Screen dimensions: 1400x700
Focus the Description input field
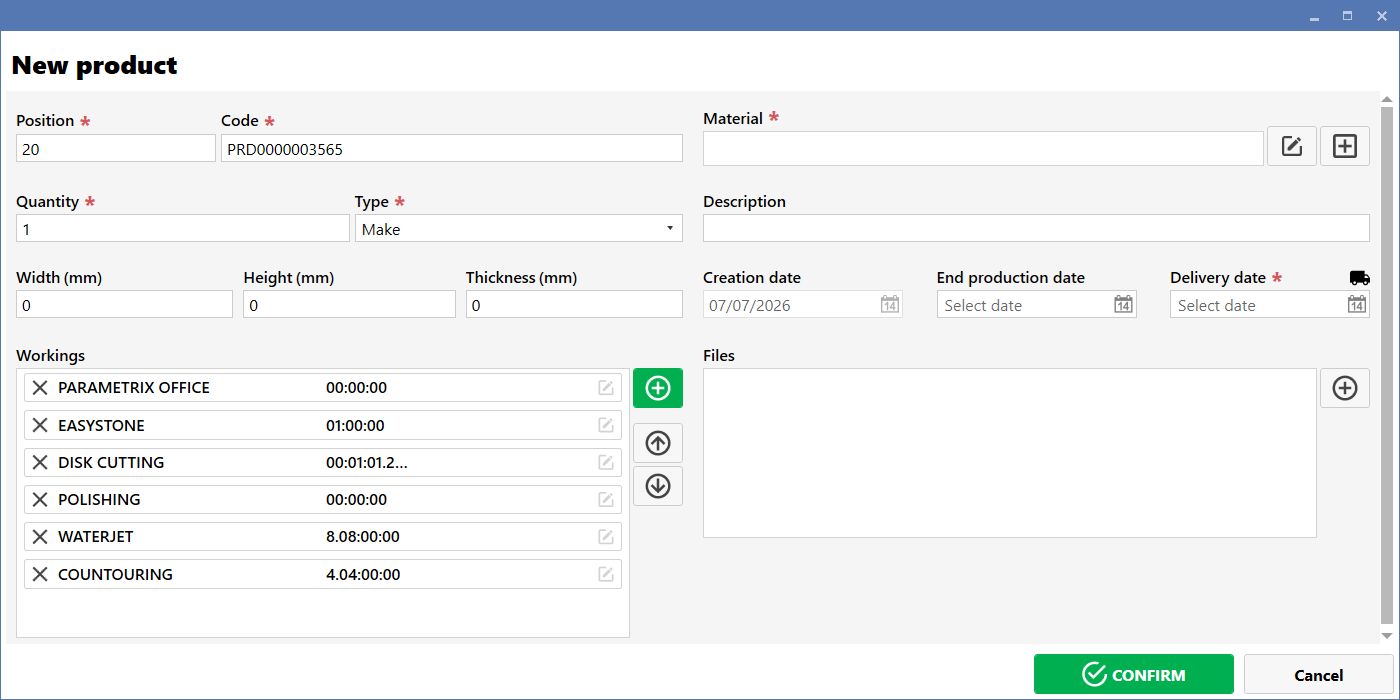point(1036,228)
